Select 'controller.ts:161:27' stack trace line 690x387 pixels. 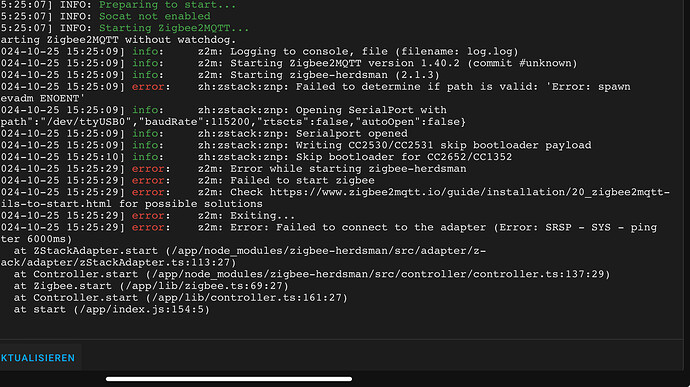pos(180,298)
